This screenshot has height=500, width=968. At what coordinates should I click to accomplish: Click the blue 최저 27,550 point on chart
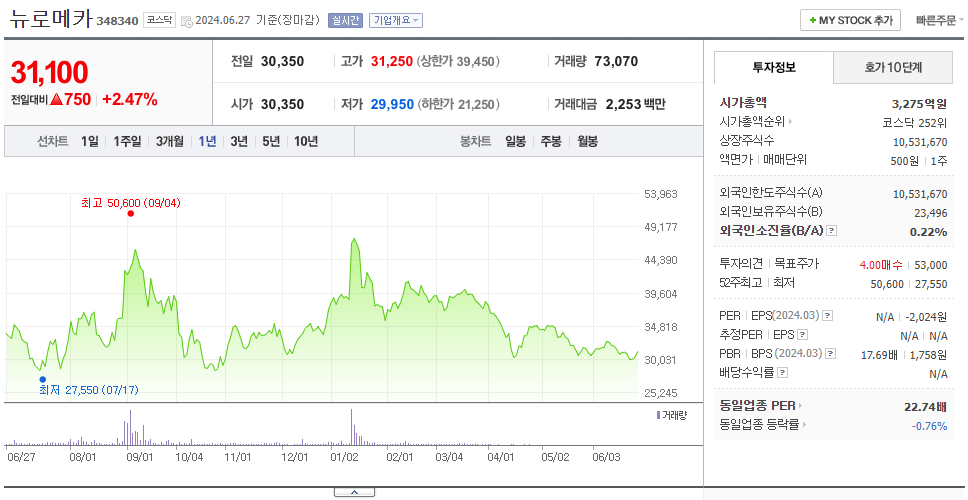(x=43, y=379)
